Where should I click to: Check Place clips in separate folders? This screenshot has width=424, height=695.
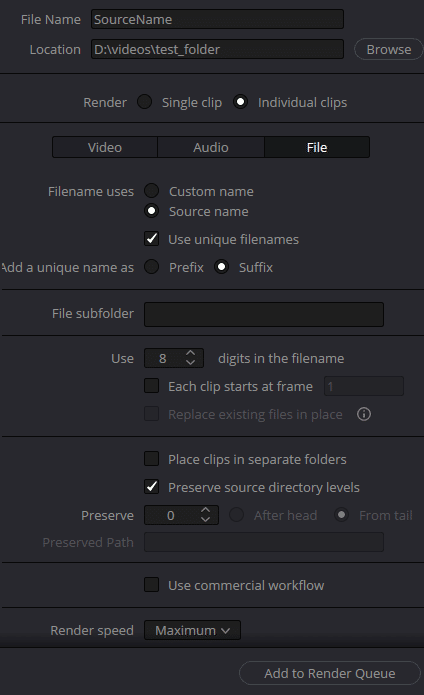[152, 459]
